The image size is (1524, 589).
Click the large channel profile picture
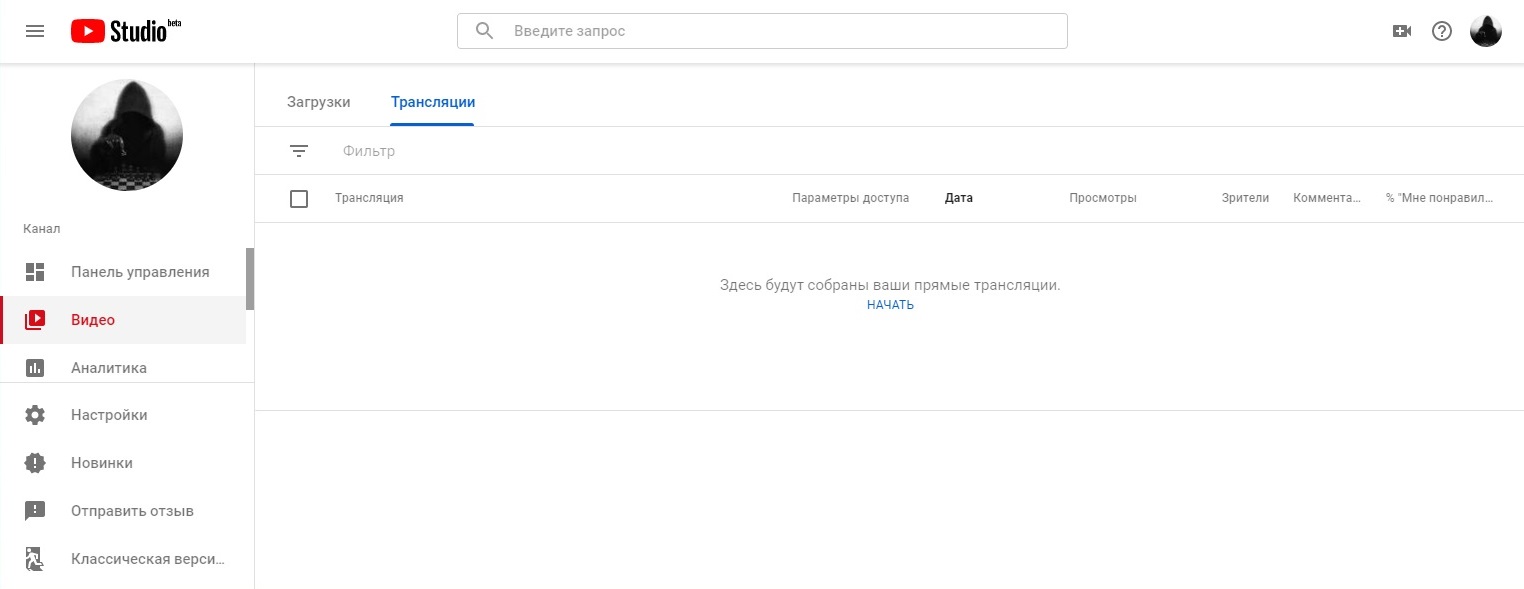point(127,135)
